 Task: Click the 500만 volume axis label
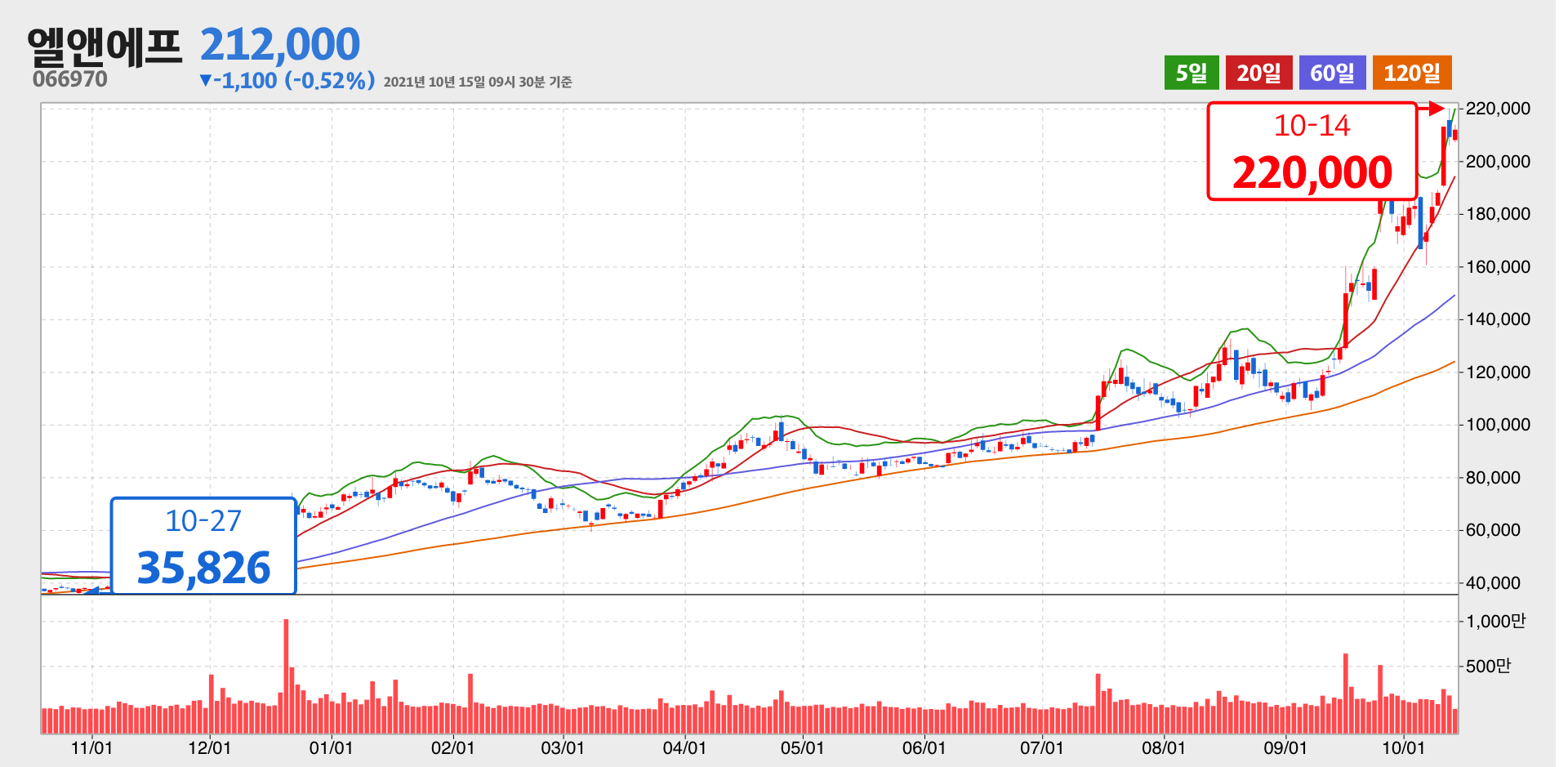1488,667
